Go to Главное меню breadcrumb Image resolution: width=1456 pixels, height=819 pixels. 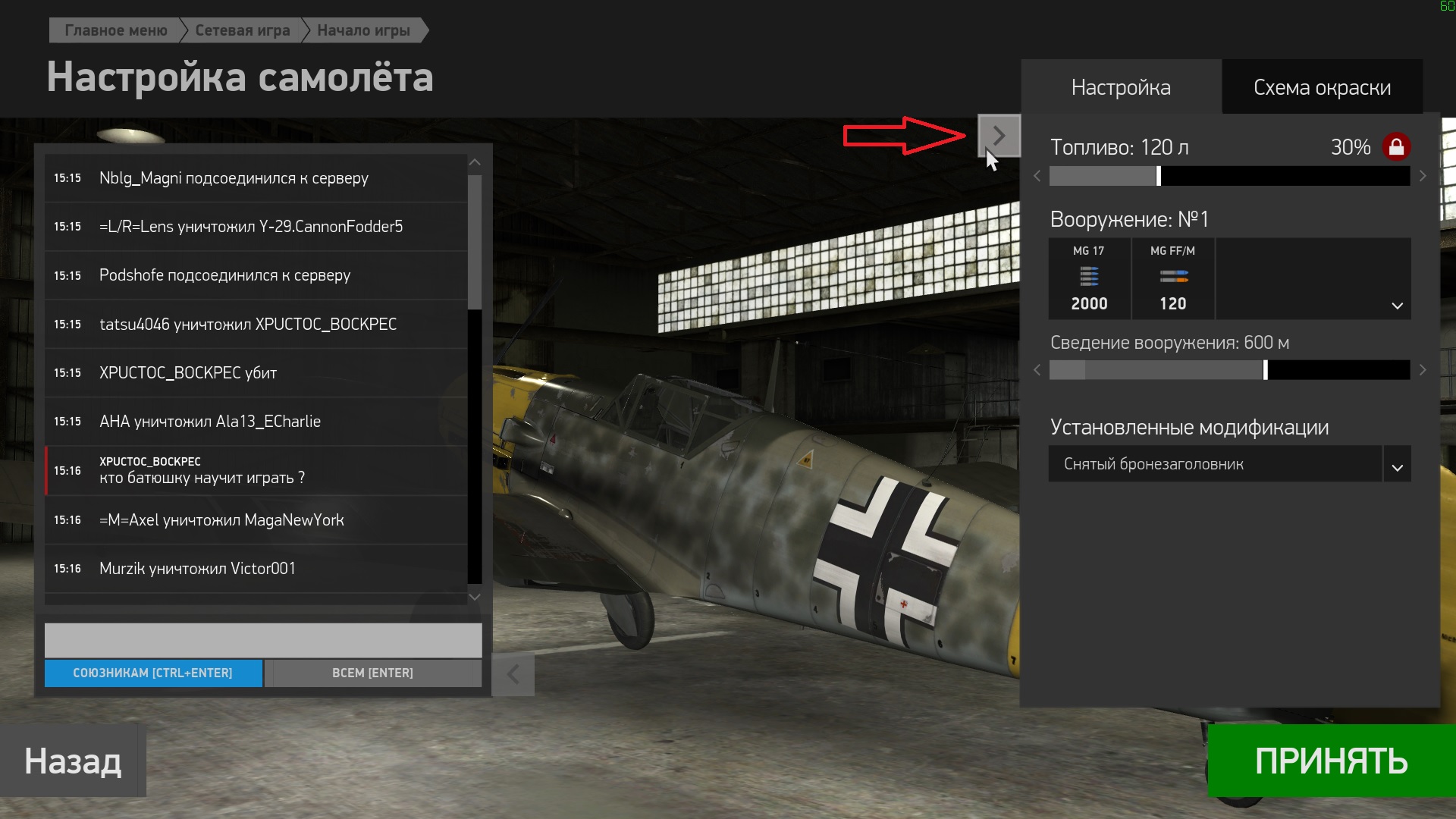click(x=116, y=30)
